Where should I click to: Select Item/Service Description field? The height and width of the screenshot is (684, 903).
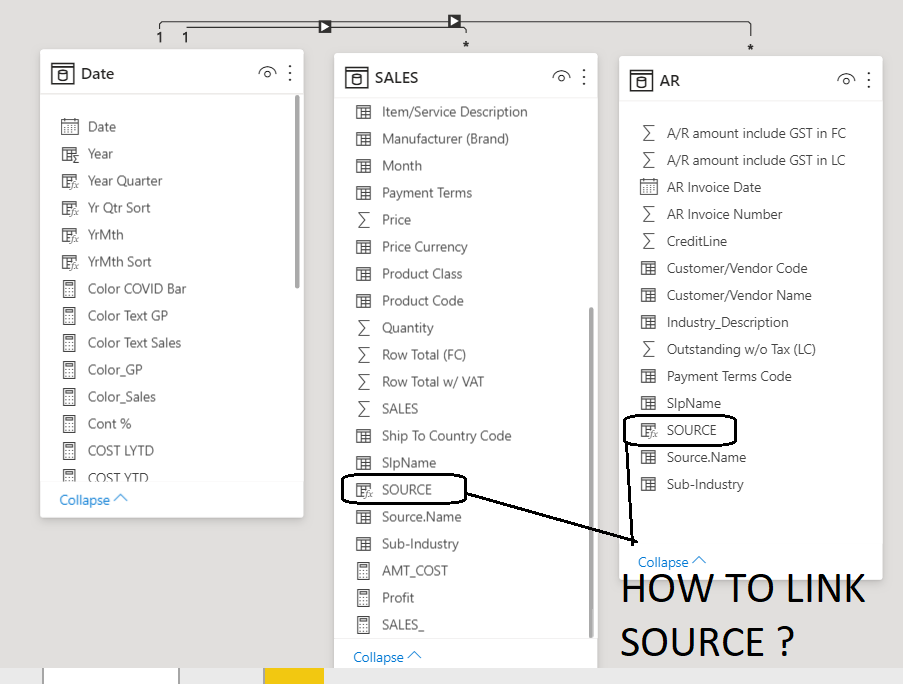[454, 112]
